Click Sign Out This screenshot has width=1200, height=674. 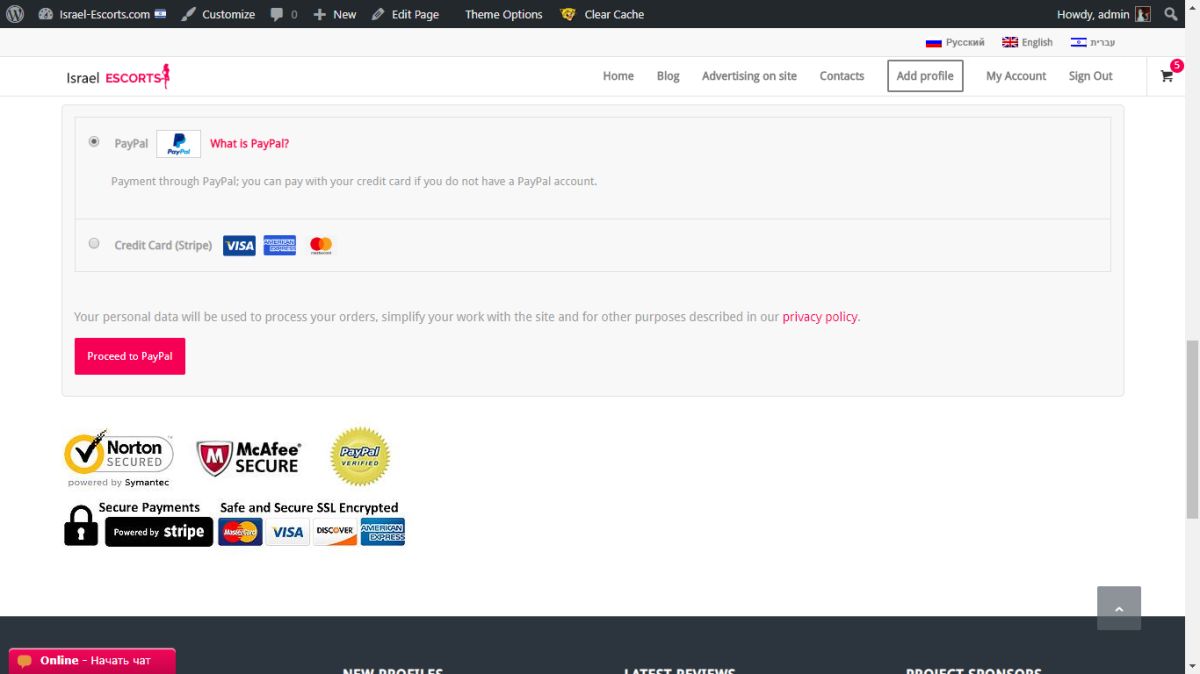[x=1090, y=76]
